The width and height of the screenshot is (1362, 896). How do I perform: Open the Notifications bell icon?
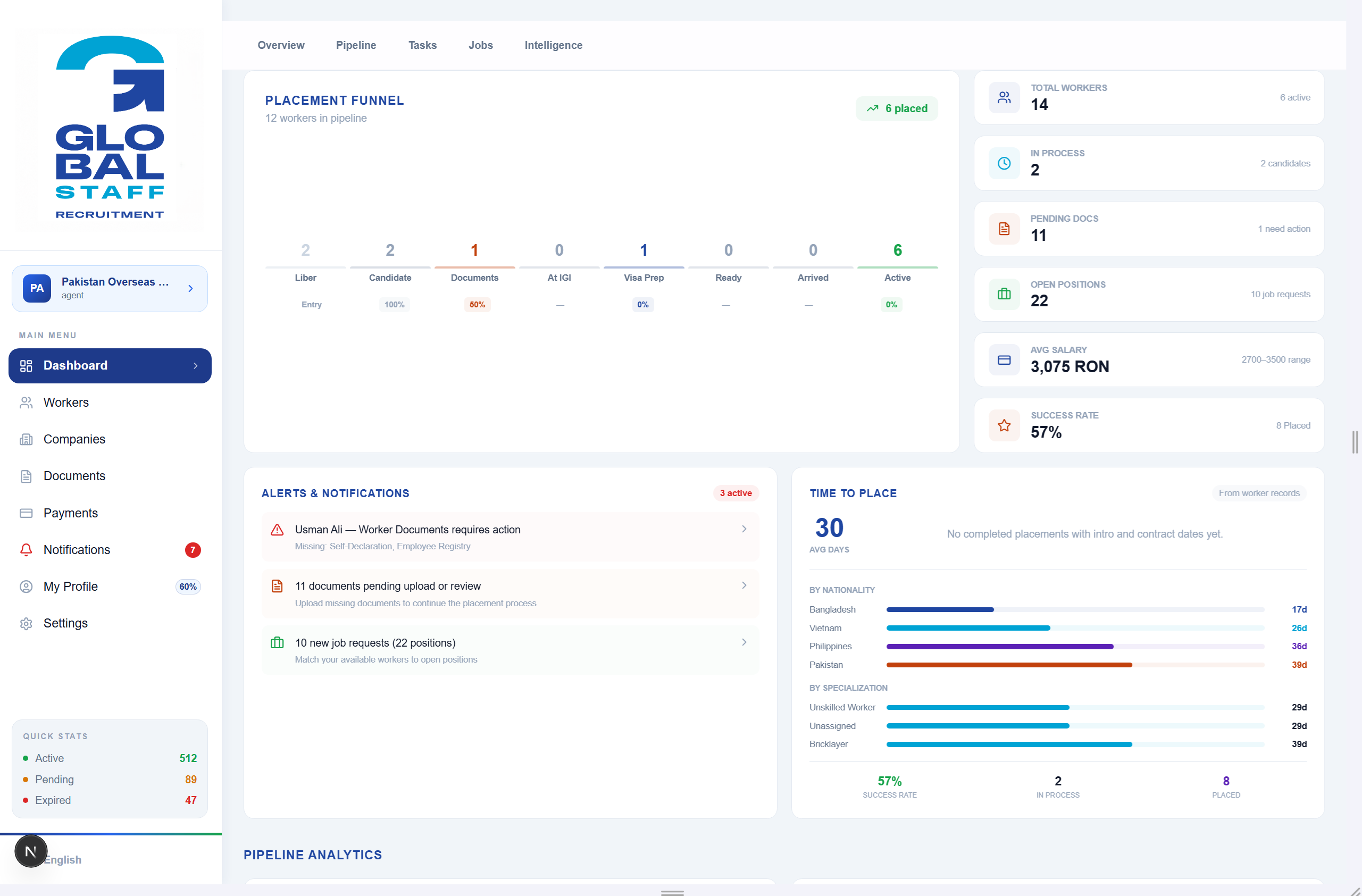(26, 550)
